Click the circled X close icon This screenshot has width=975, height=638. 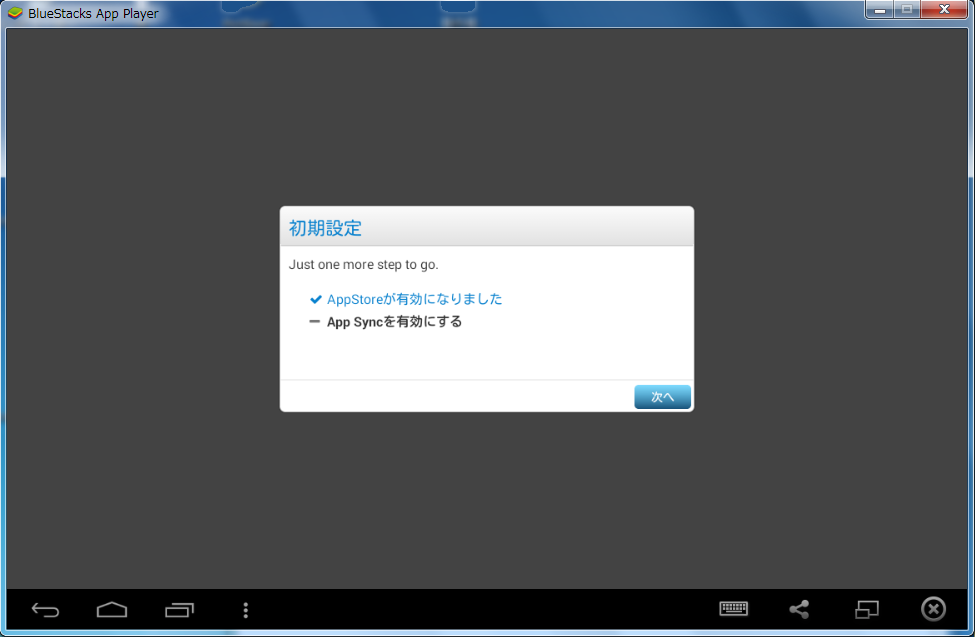[933, 609]
